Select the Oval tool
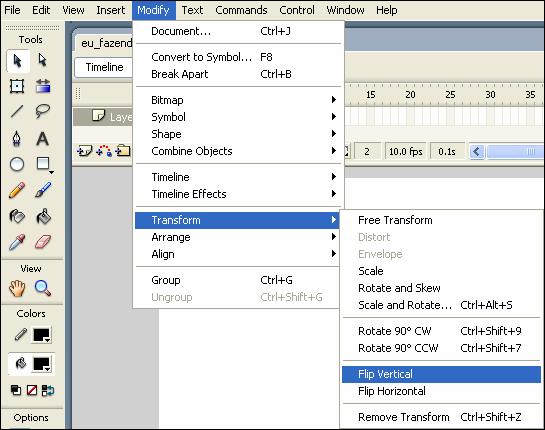 17,164
